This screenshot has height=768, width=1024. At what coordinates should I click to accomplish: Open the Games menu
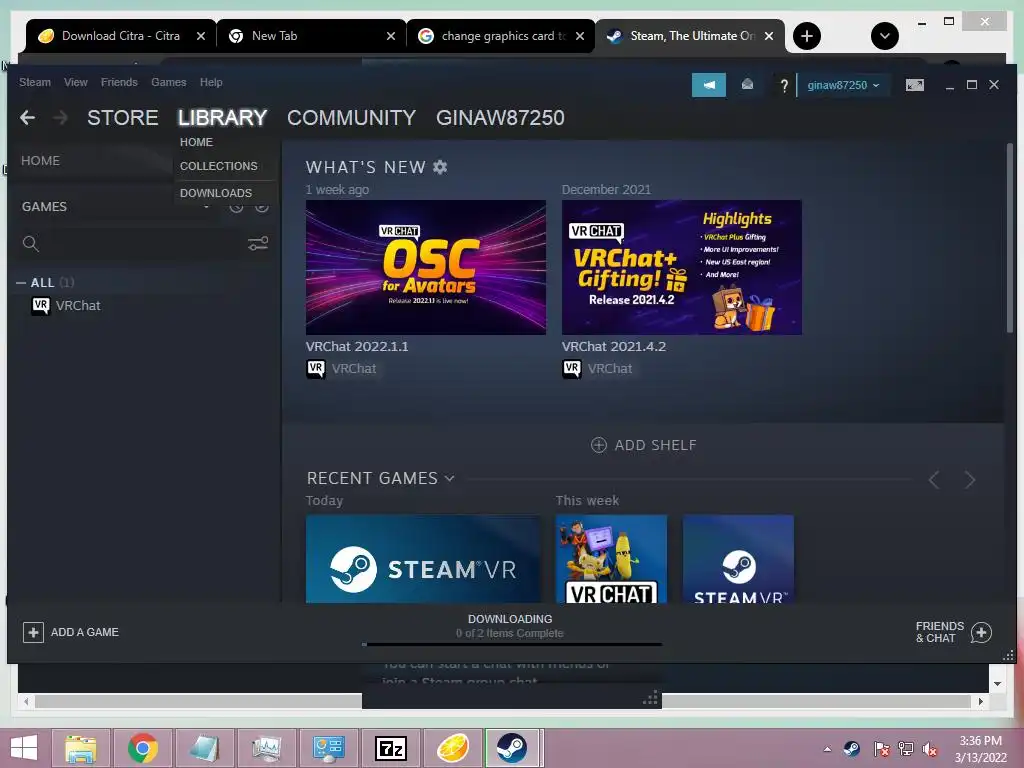[x=168, y=82]
